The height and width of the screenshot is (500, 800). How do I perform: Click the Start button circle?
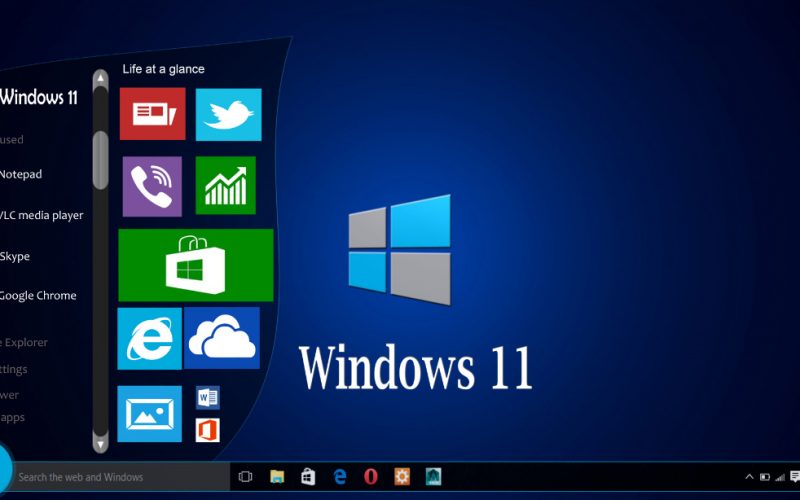click(x=4, y=468)
